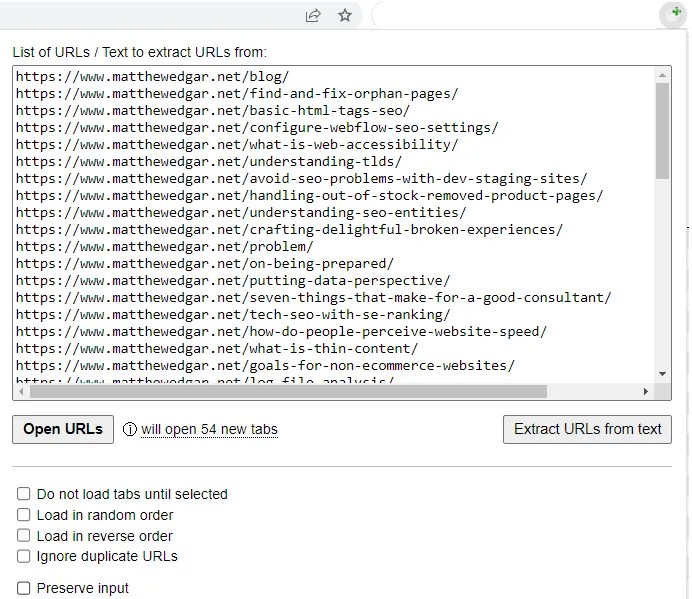Click the Open URLs button
The width and height of the screenshot is (692, 599).
(x=63, y=429)
